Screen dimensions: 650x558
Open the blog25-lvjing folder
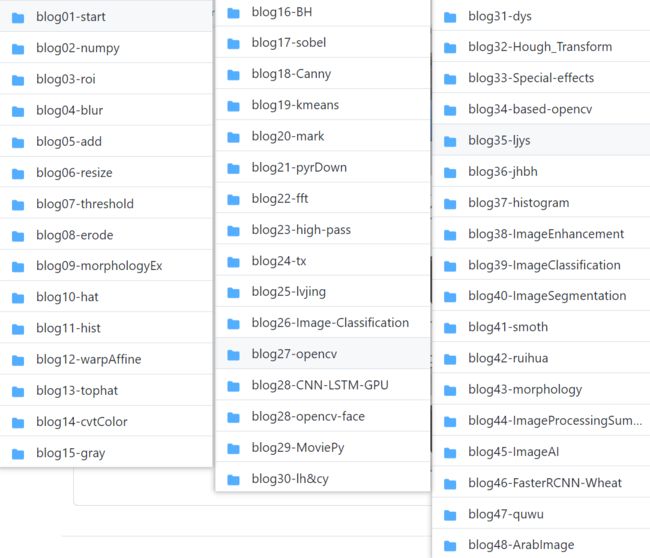(323, 292)
